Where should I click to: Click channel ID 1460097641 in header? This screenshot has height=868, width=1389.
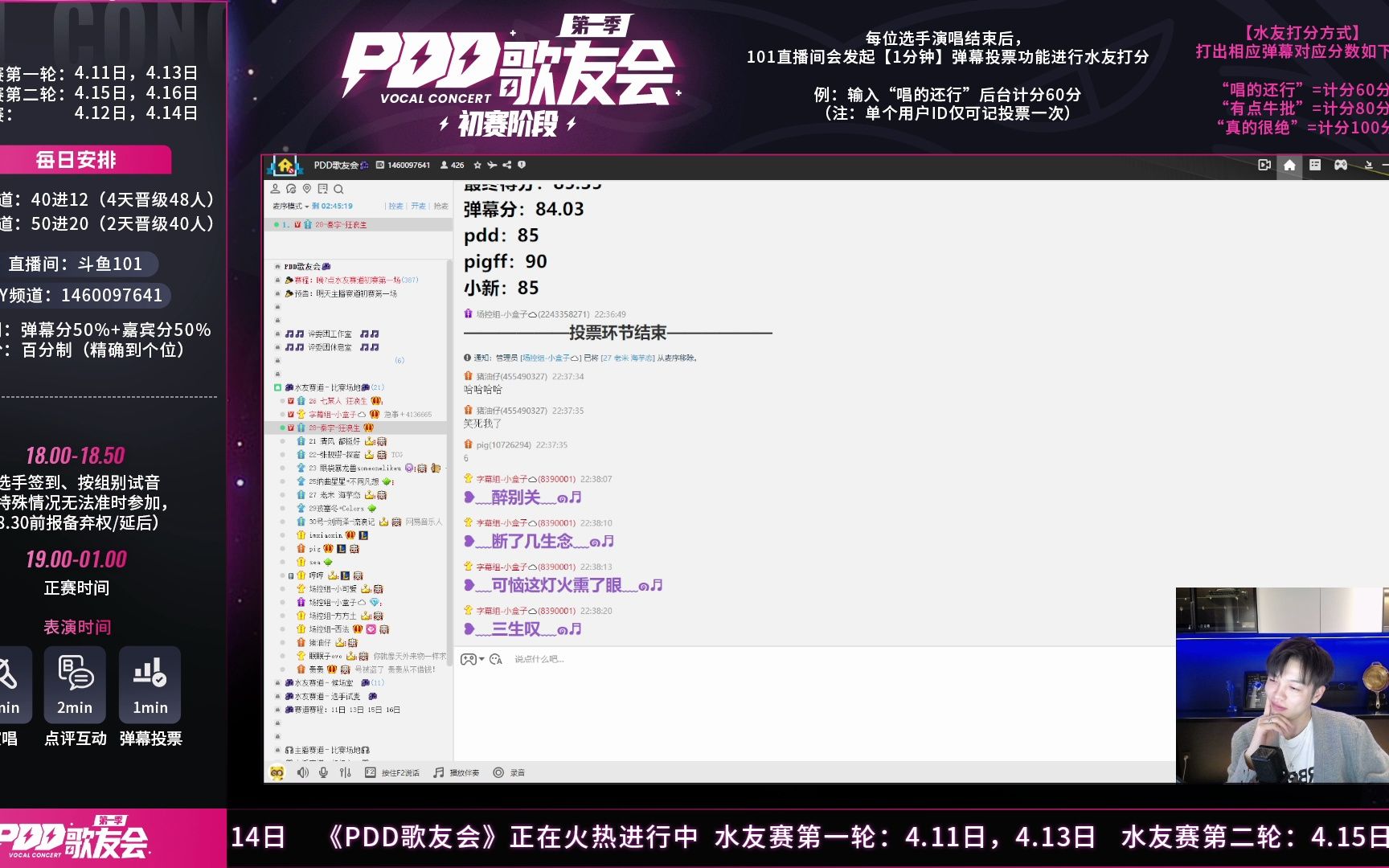point(409,165)
